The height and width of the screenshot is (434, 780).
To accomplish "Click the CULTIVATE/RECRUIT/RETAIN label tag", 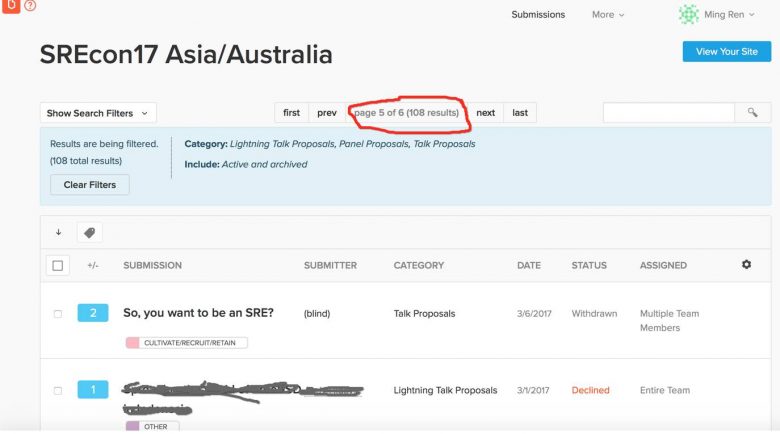I will pos(187,342).
